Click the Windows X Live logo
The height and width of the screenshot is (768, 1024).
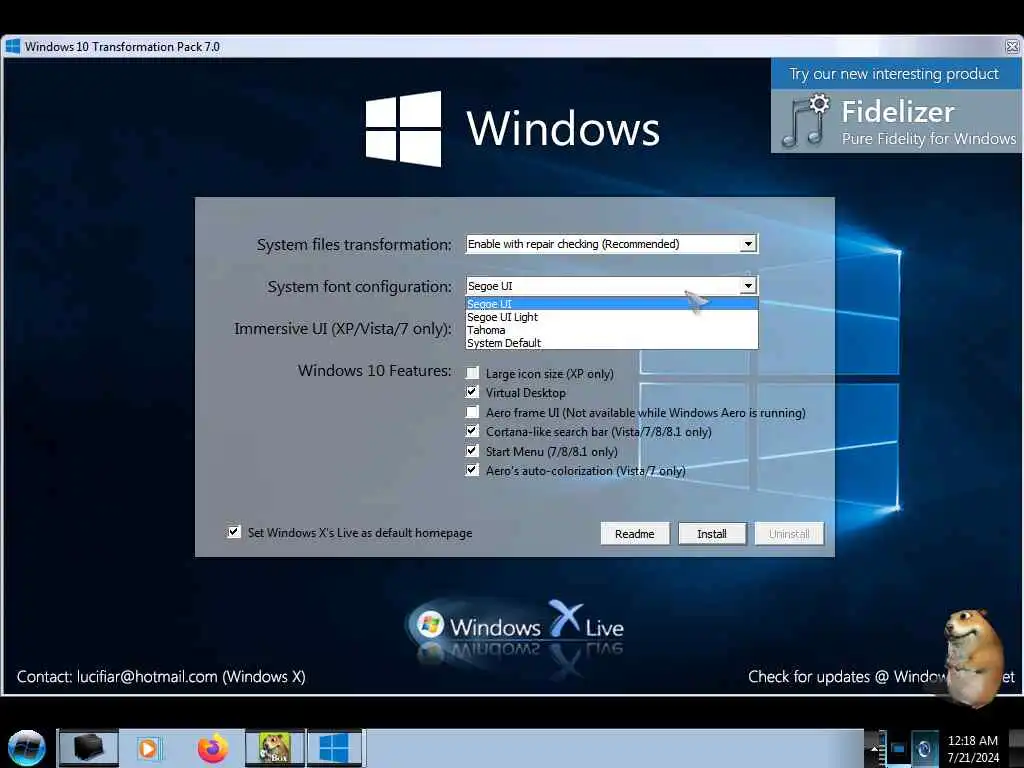point(516,627)
